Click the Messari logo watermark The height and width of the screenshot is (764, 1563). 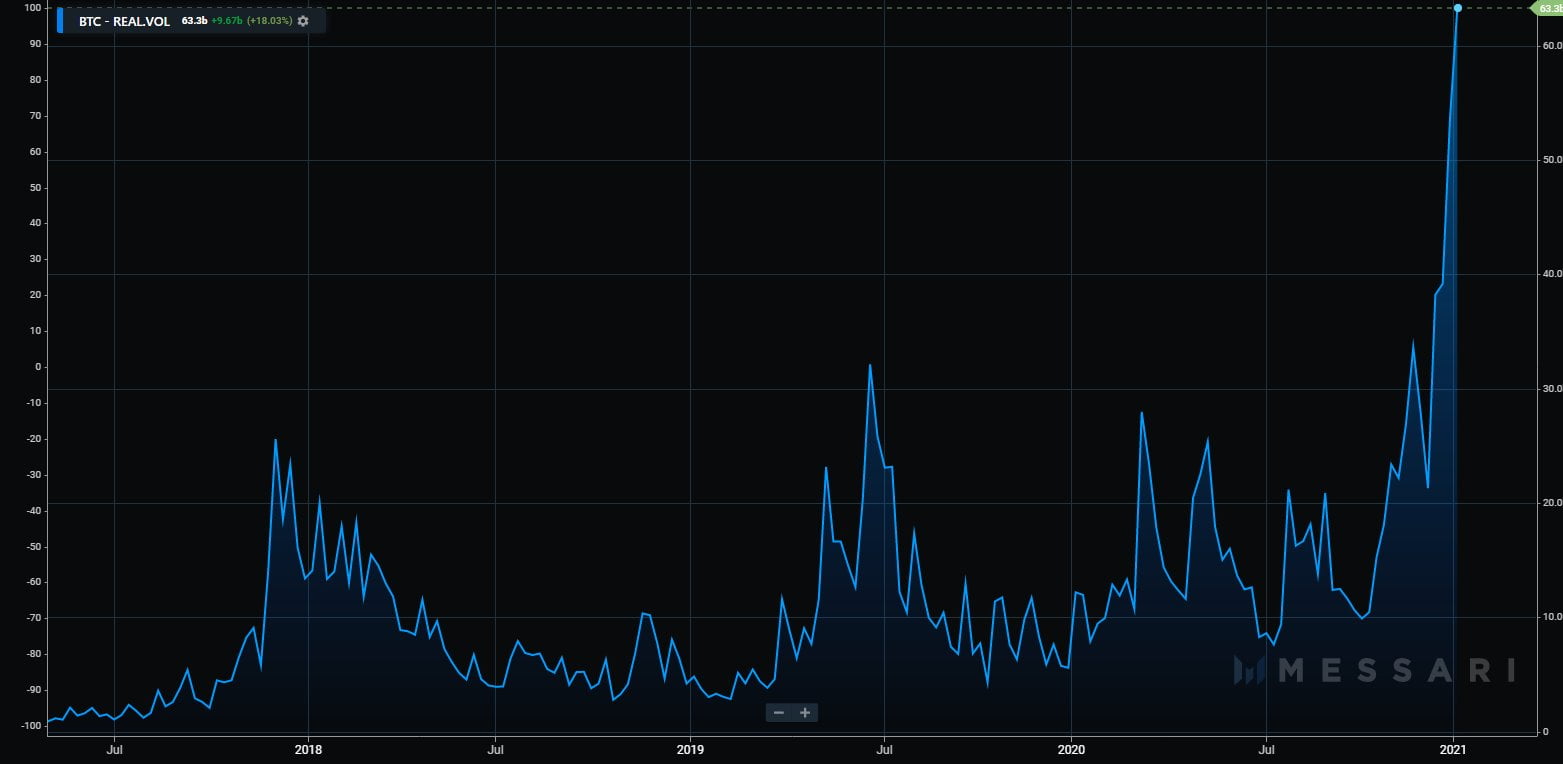1374,670
